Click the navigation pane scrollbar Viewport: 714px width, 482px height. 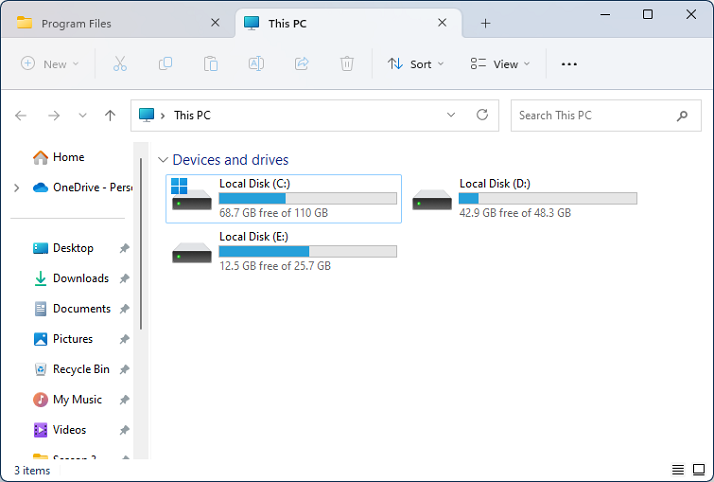coord(141,244)
